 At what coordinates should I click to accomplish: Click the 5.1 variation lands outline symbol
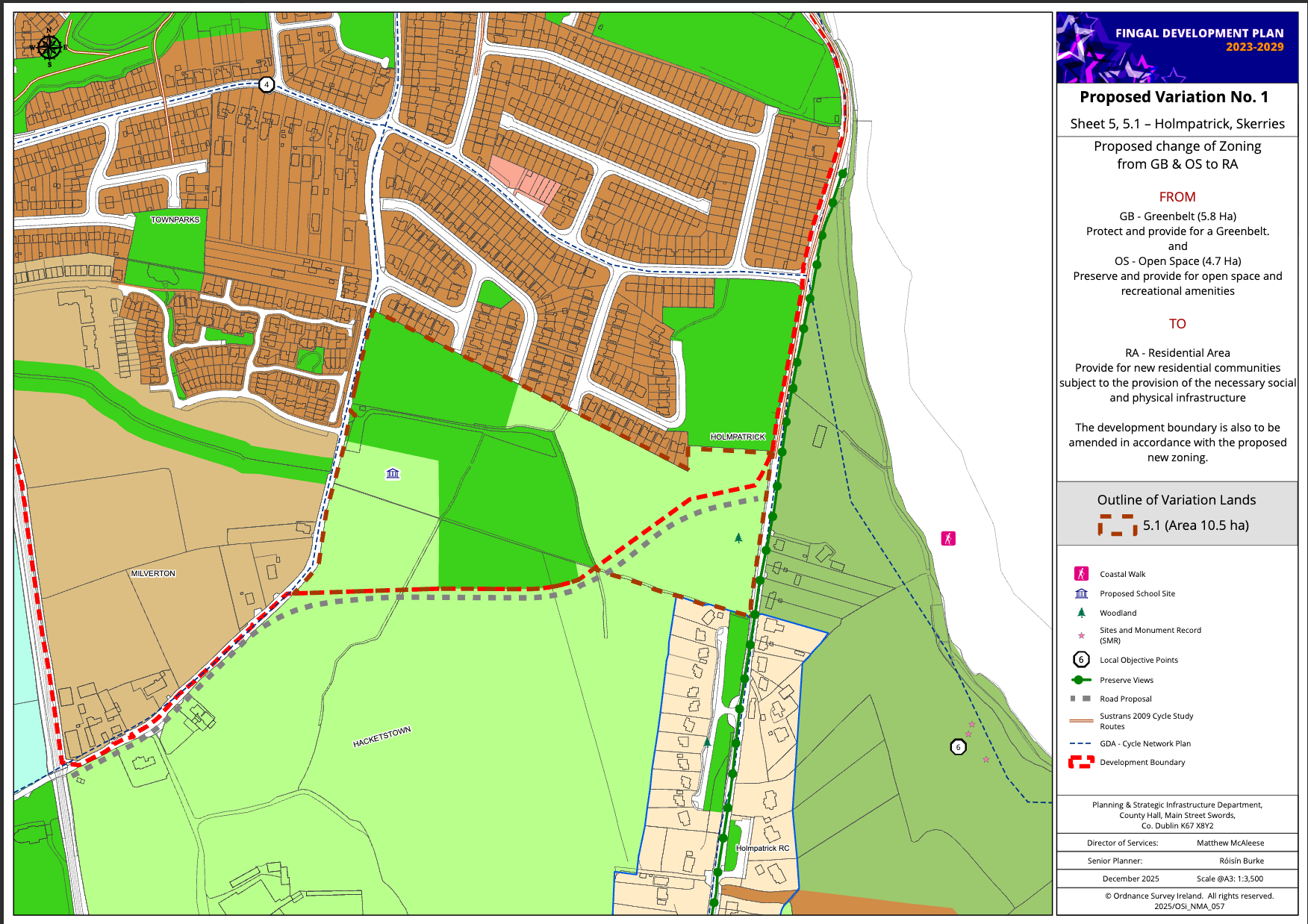coord(1117,525)
